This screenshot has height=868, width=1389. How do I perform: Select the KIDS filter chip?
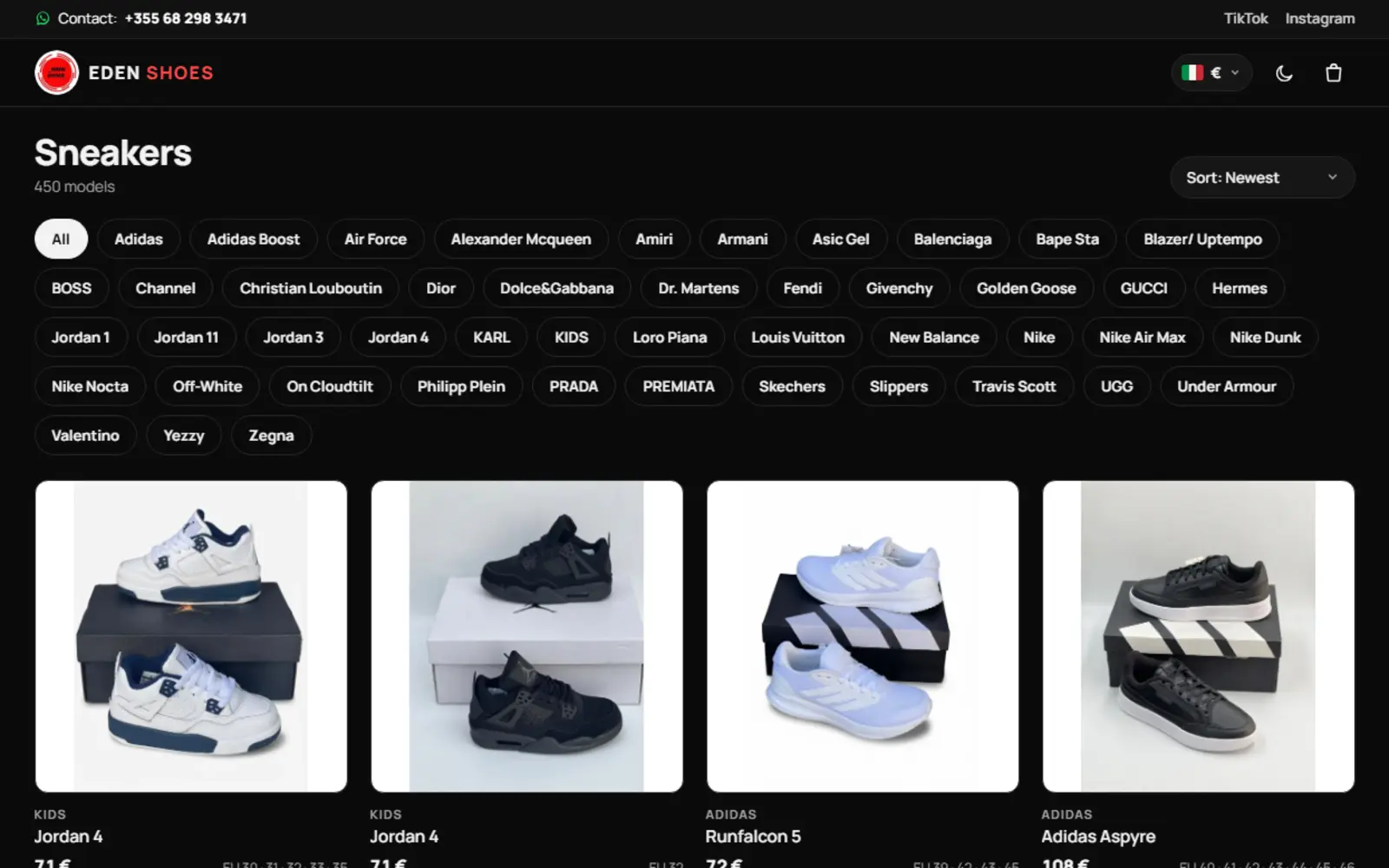coord(572,338)
